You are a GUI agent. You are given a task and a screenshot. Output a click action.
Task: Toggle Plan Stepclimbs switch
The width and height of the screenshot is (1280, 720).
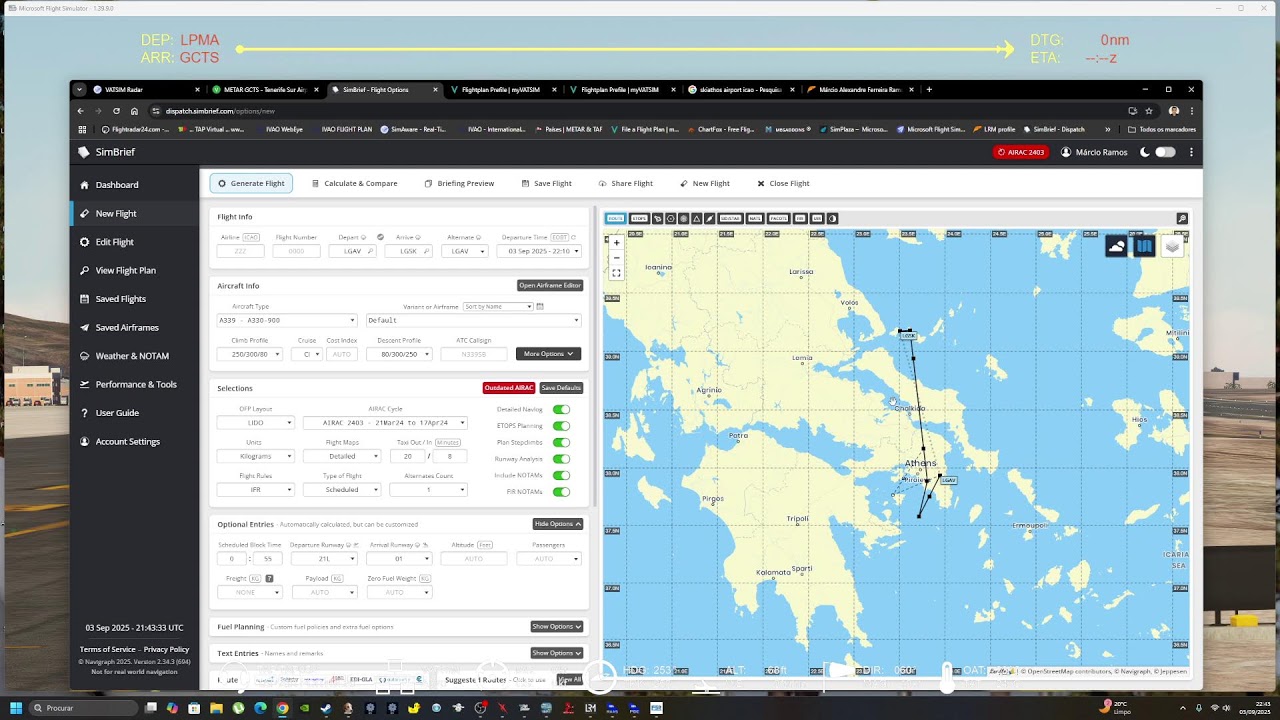click(561, 442)
